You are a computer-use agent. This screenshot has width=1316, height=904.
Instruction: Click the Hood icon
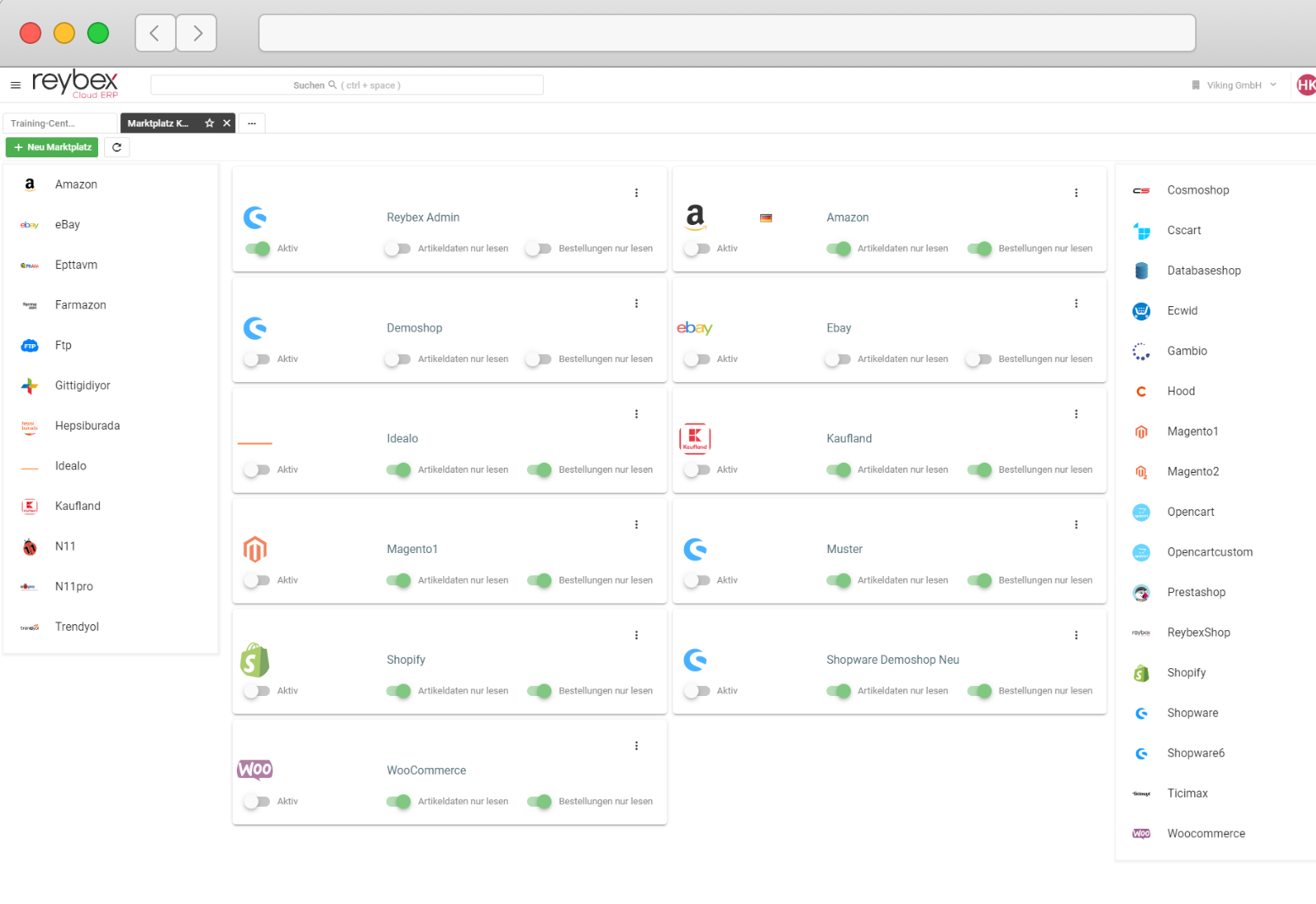pos(1141,392)
